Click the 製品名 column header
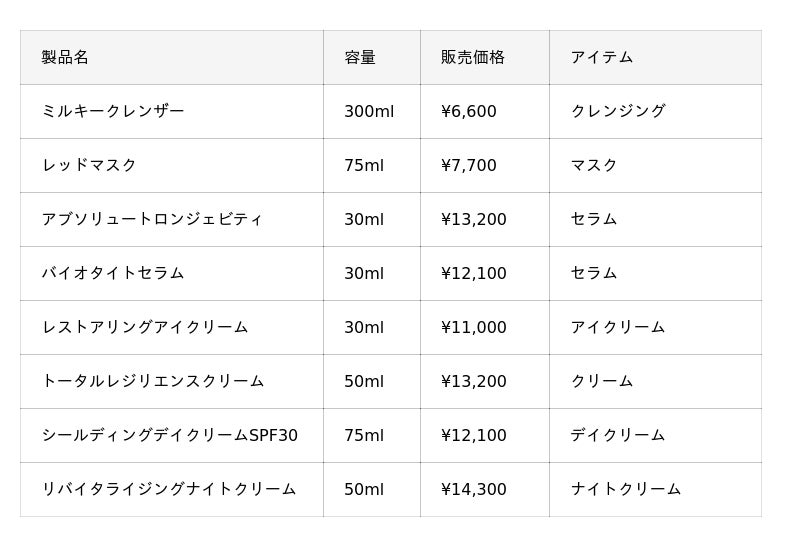Image resolution: width=800 pixels, height=547 pixels. tap(65, 58)
